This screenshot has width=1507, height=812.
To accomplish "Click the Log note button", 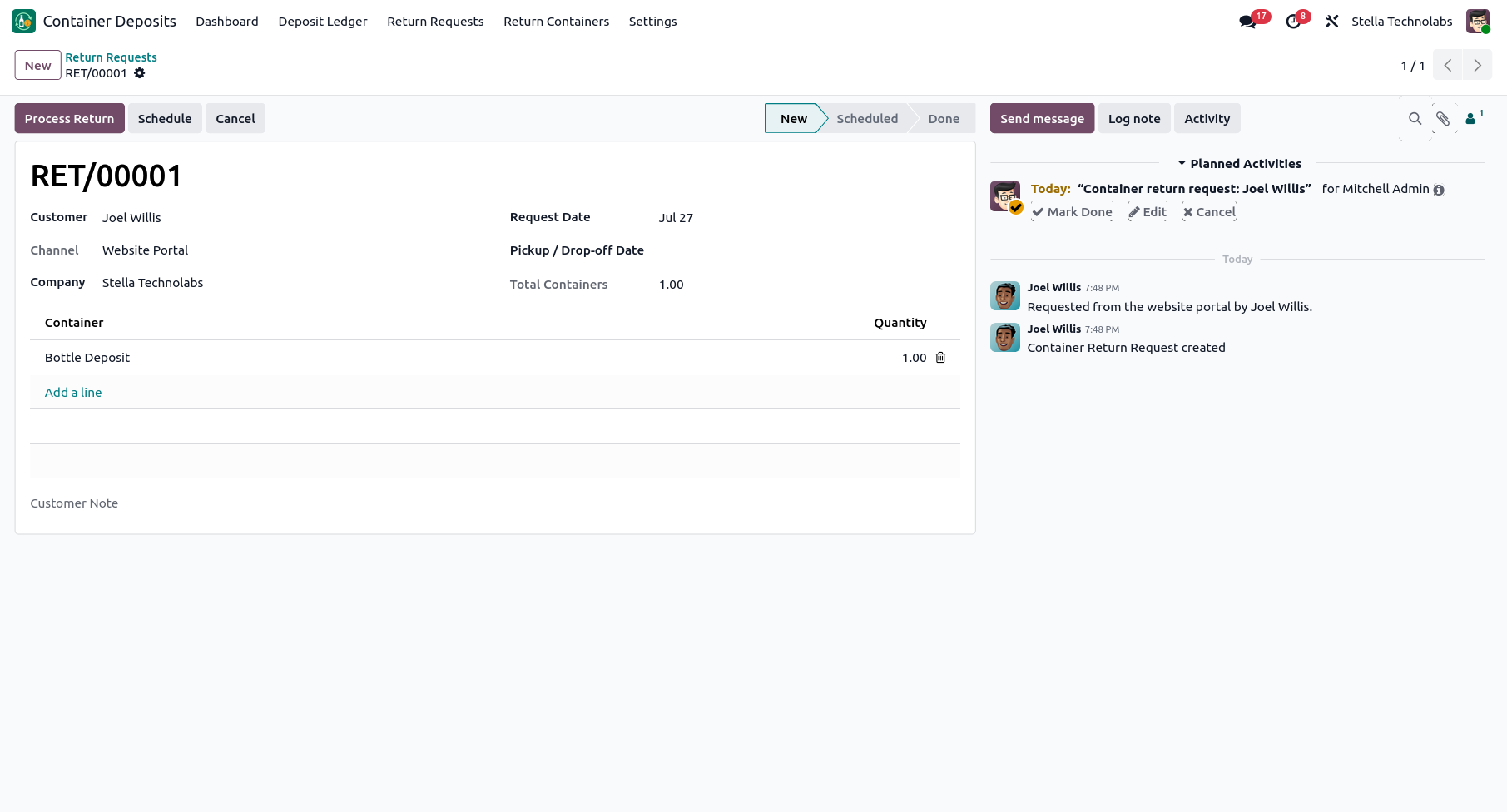I will pyautogui.click(x=1134, y=119).
